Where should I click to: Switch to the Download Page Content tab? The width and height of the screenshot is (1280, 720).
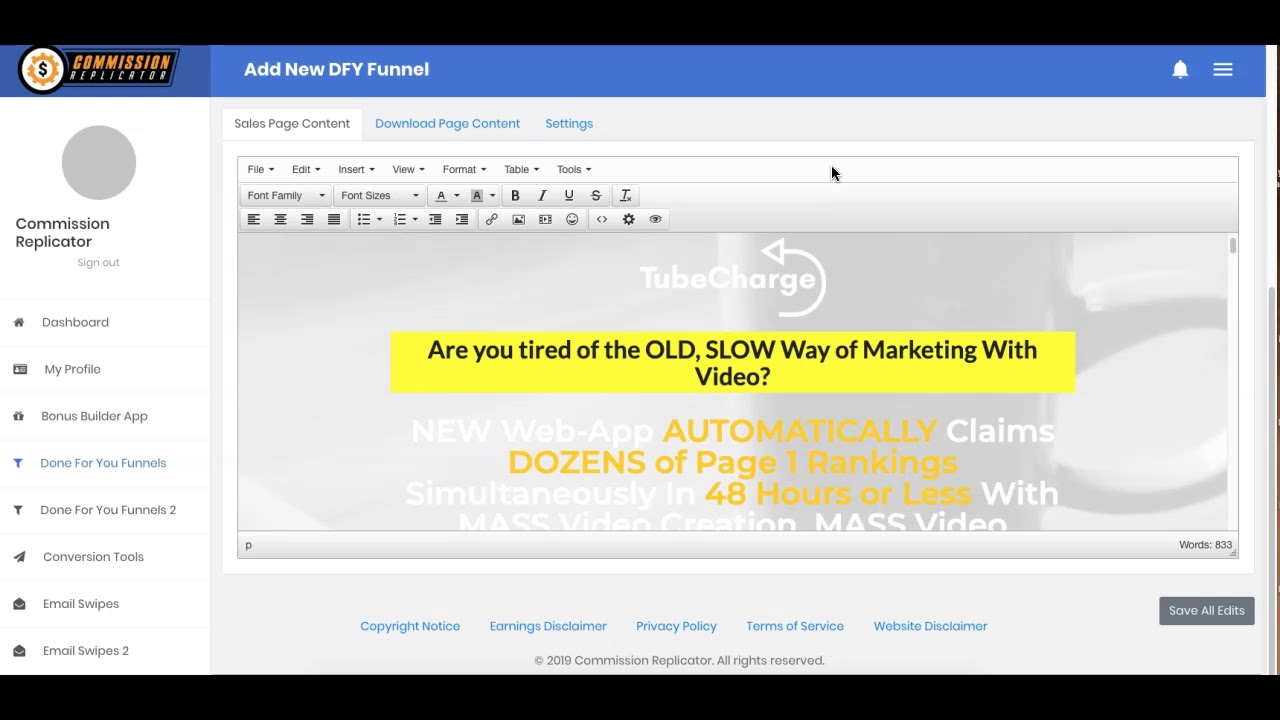click(447, 124)
